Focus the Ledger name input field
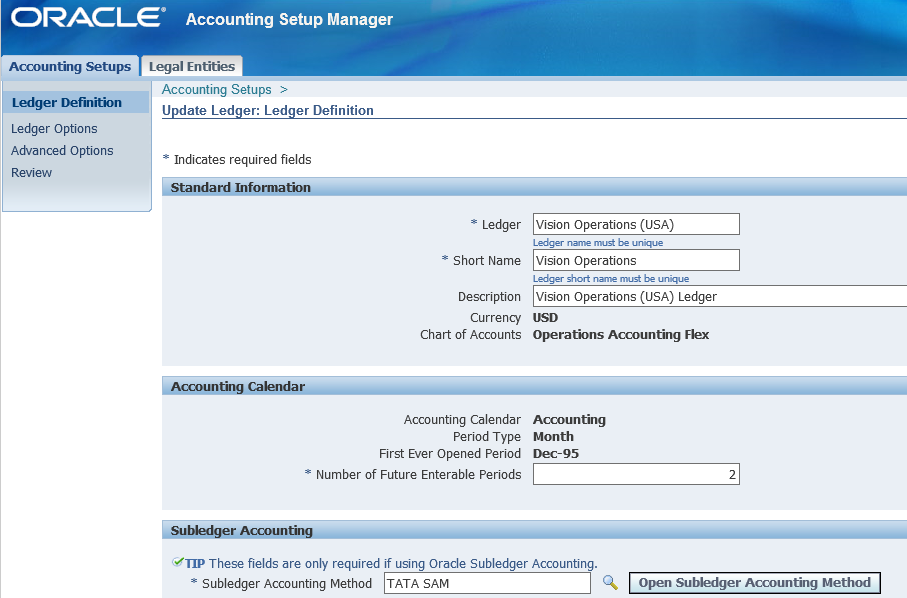907x598 pixels. pyautogui.click(x=636, y=225)
